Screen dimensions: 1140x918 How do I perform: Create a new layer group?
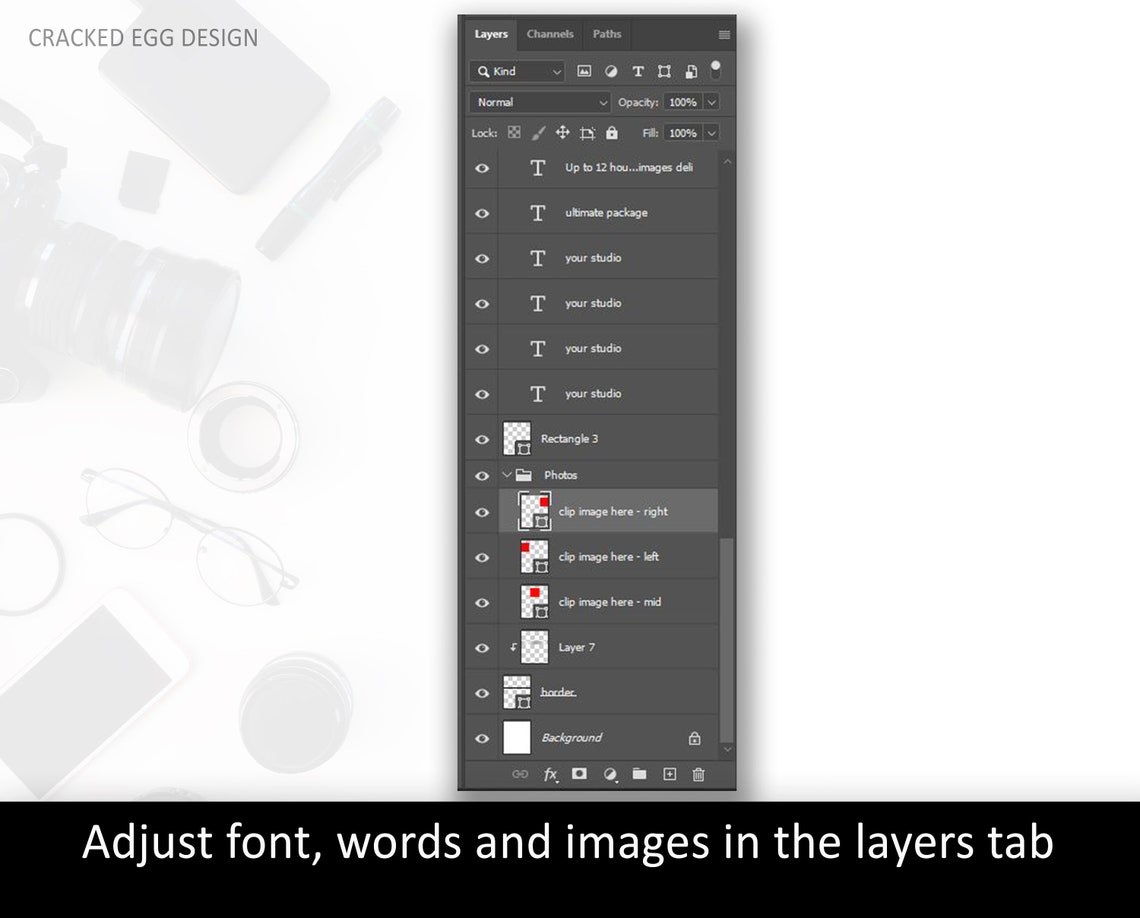[640, 774]
